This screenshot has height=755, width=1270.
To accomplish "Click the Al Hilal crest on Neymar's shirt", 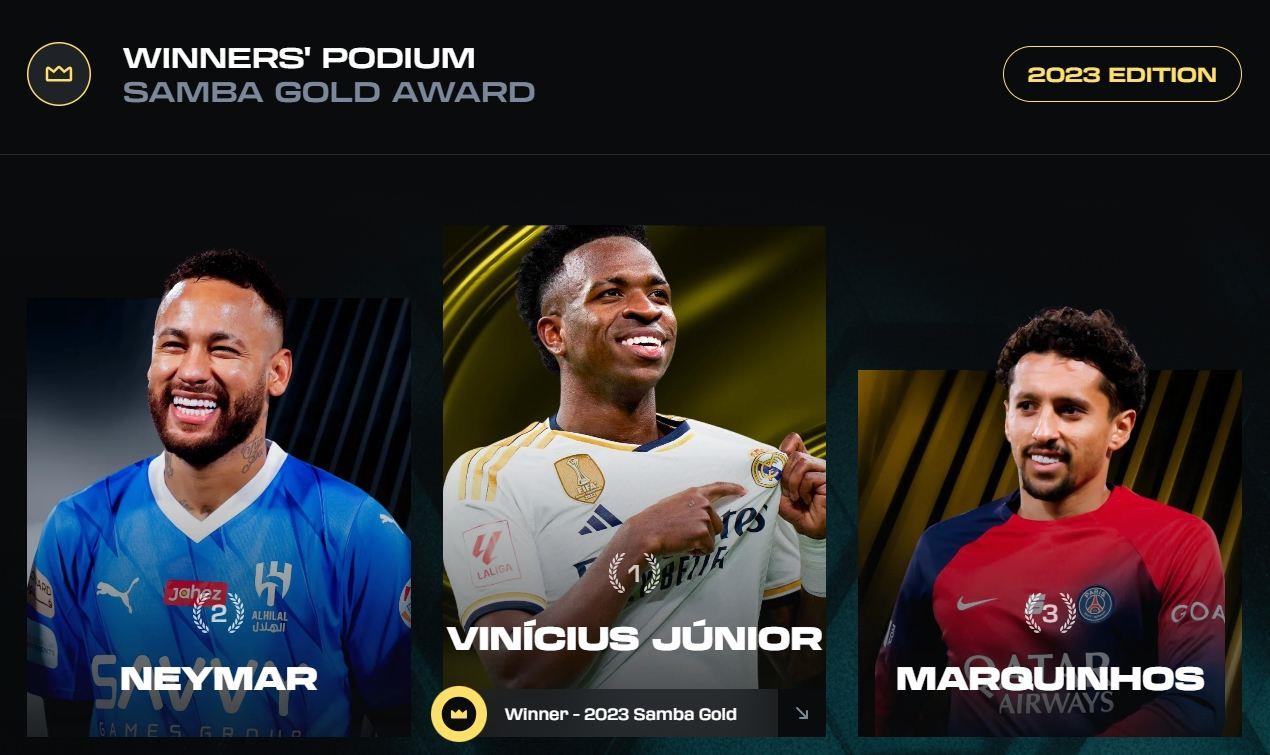I will [x=272, y=596].
